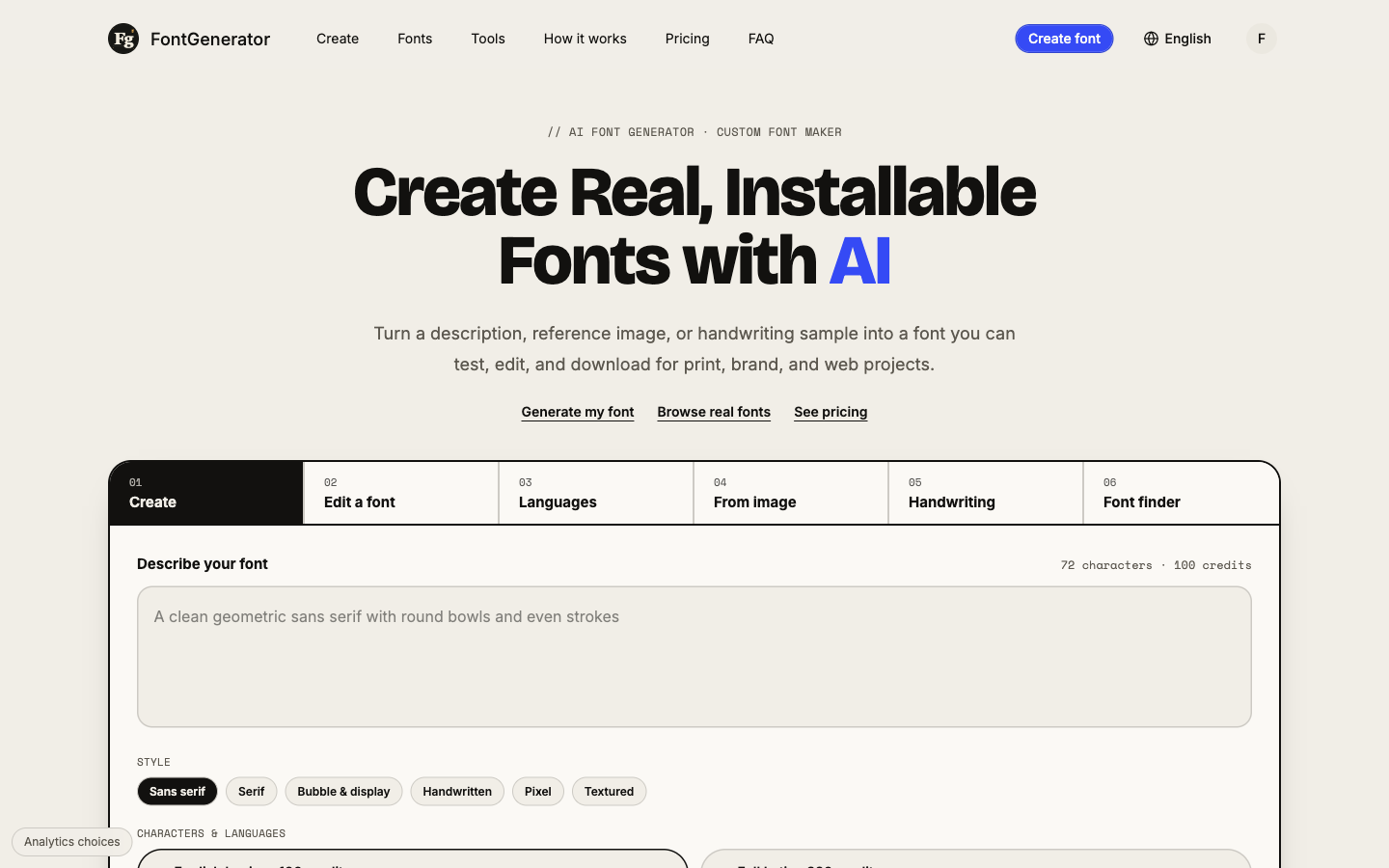Click the blue Create font button

click(1064, 39)
